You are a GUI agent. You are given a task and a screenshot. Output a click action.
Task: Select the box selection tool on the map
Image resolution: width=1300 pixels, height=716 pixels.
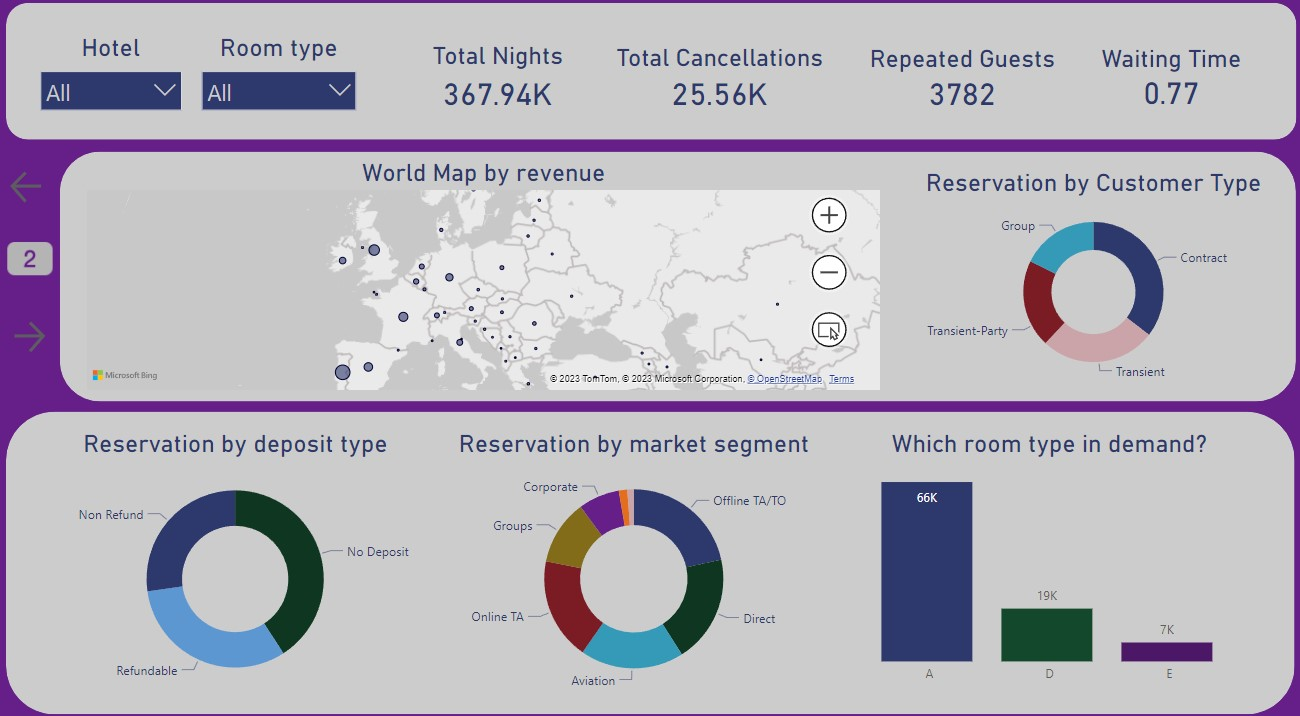[828, 329]
